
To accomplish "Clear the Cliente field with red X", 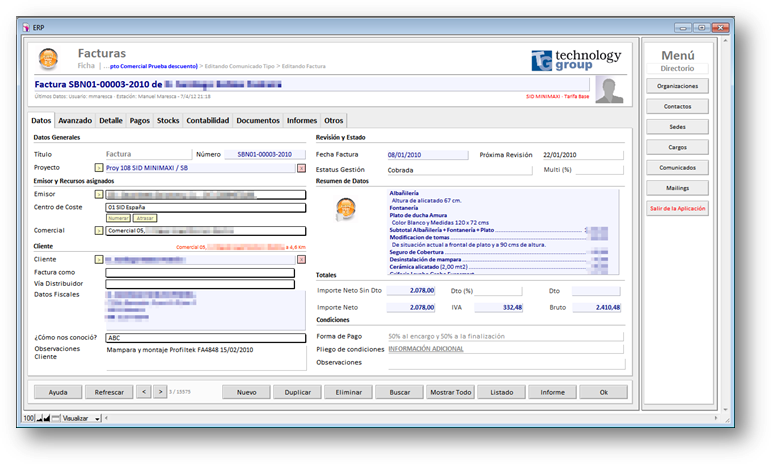I will [301, 258].
